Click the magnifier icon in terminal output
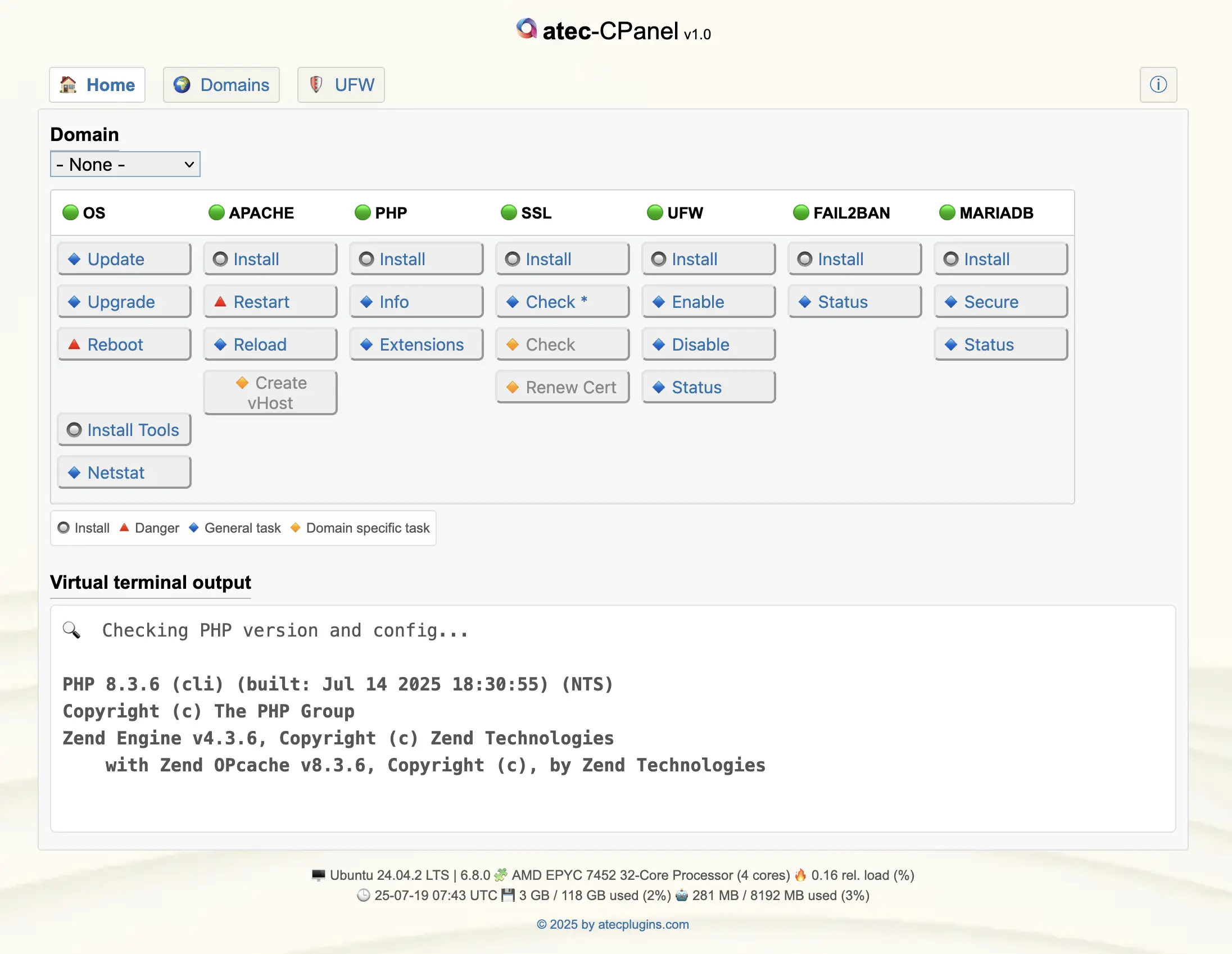Image resolution: width=1232 pixels, height=954 pixels. coord(71,630)
